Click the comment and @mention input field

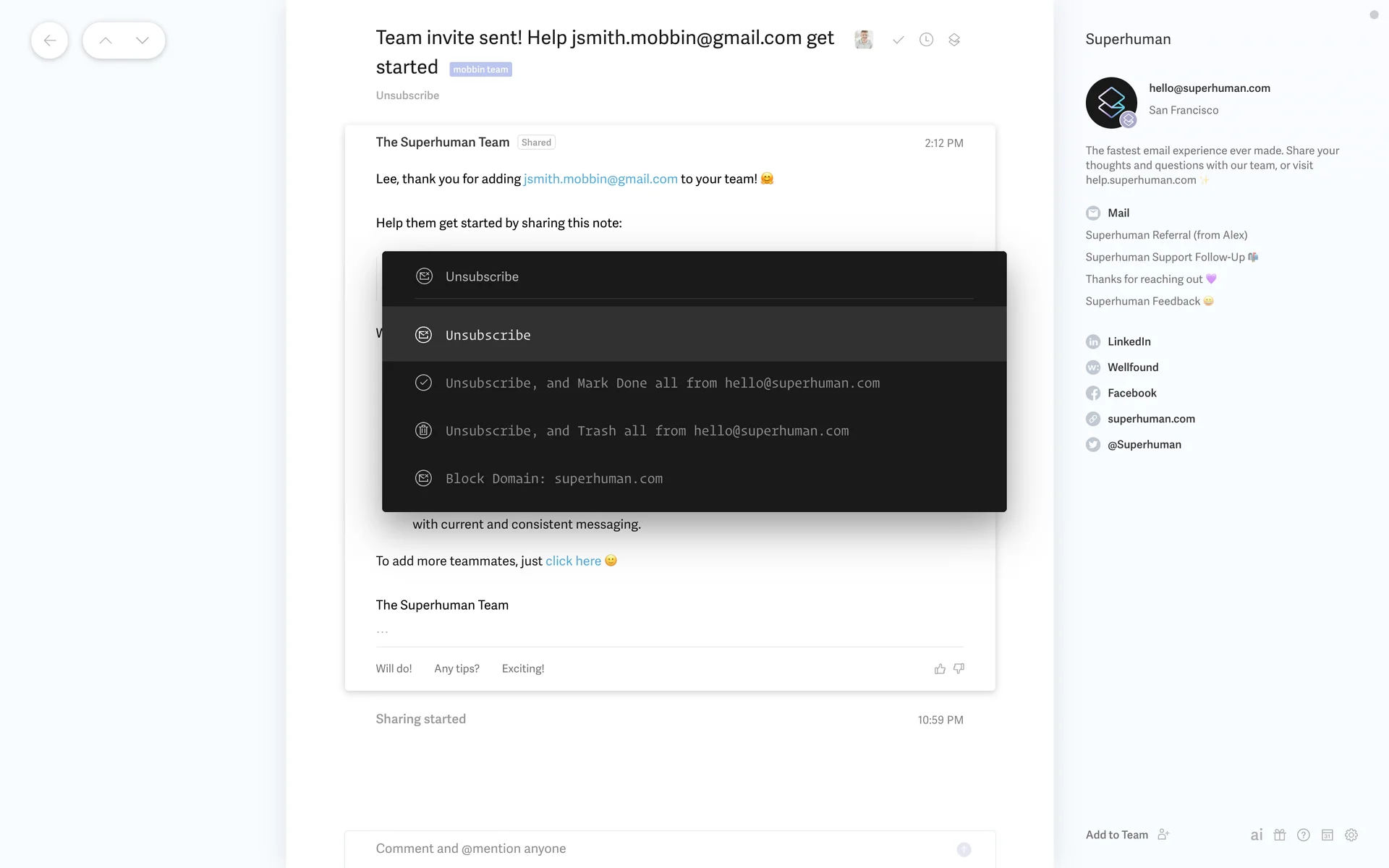(x=651, y=848)
